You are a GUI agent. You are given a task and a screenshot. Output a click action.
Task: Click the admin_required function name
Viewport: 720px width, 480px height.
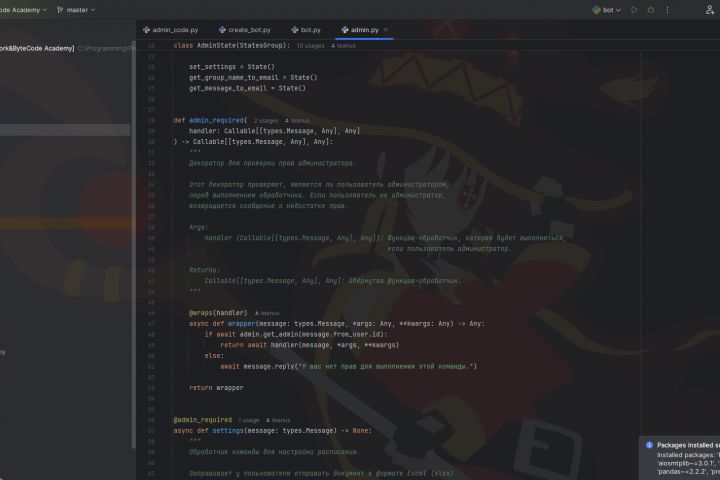tap(216, 120)
